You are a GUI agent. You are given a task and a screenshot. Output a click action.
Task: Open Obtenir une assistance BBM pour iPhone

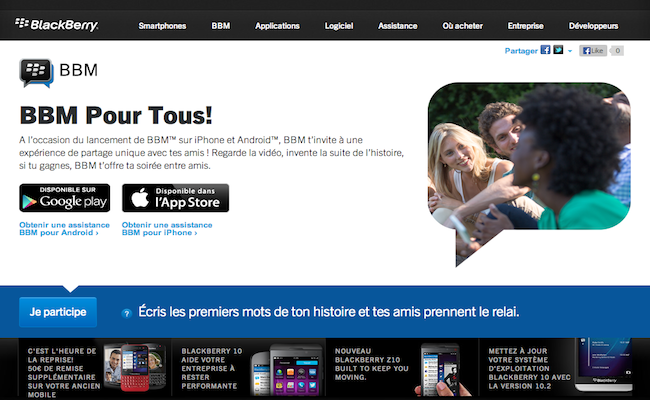[167, 229]
